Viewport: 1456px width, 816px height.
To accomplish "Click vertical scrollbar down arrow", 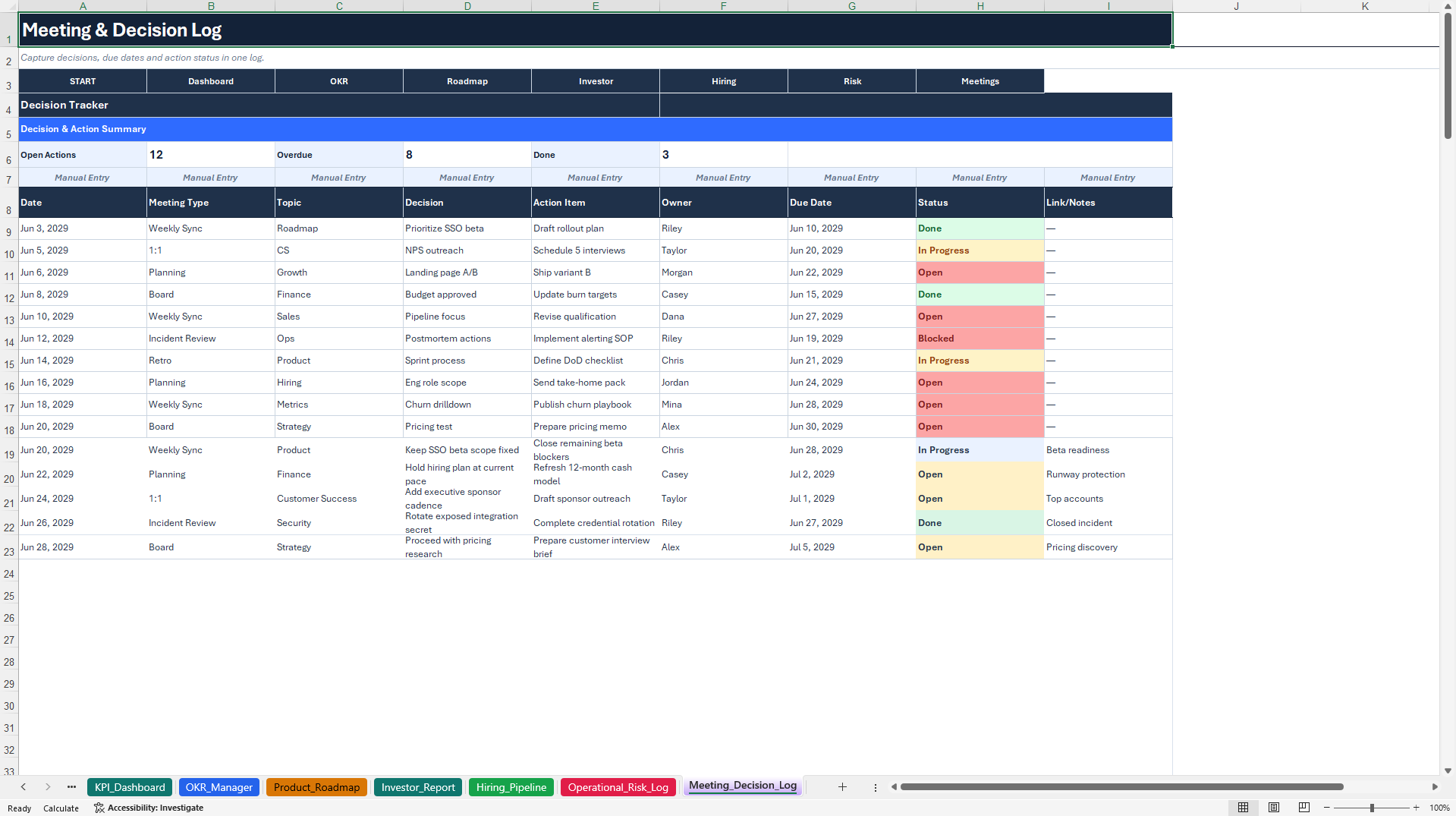I will pyautogui.click(x=1448, y=770).
